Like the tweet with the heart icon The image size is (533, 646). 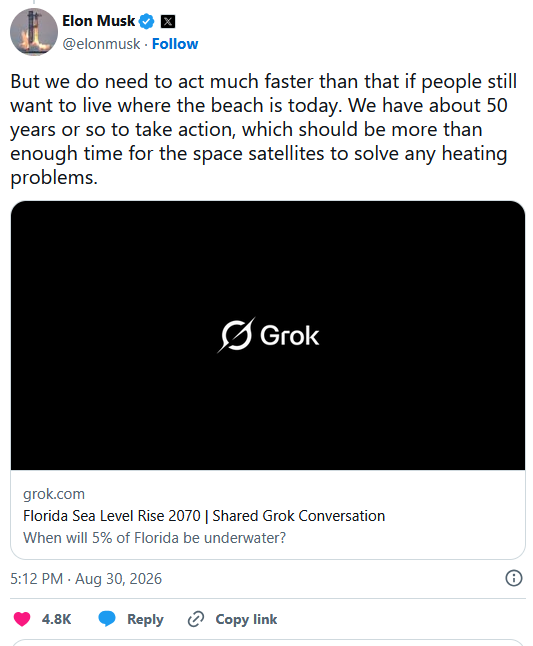[22, 619]
